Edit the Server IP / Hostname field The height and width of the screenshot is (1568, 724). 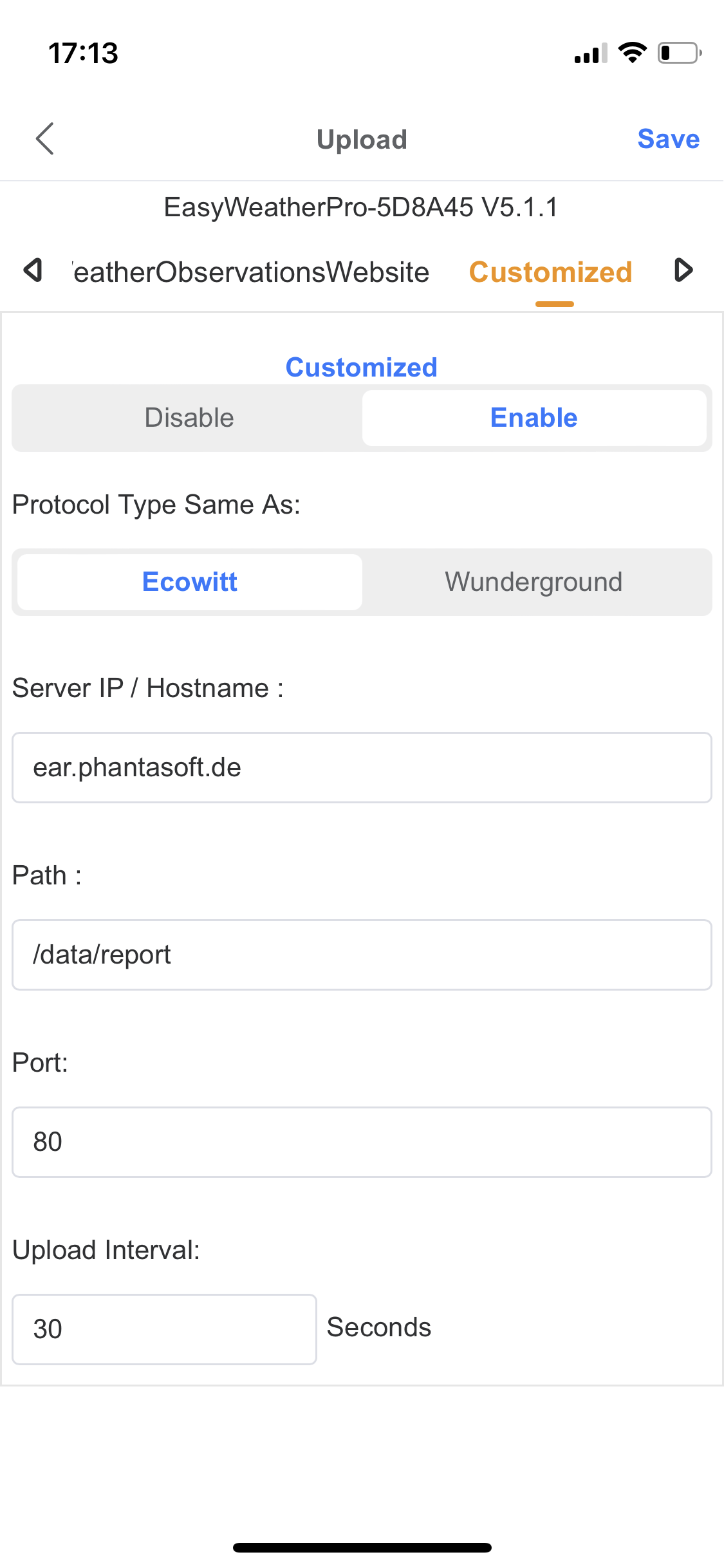tap(362, 767)
